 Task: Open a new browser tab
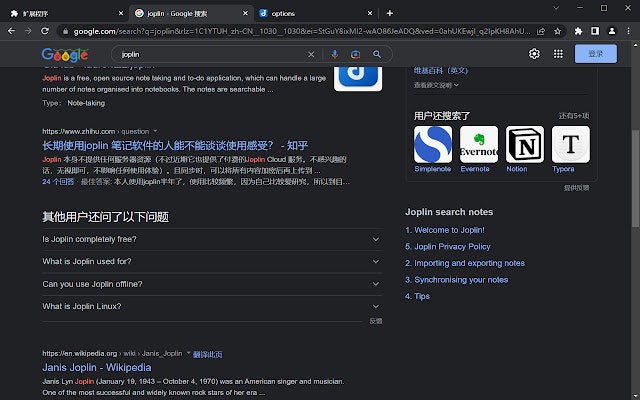coord(390,13)
